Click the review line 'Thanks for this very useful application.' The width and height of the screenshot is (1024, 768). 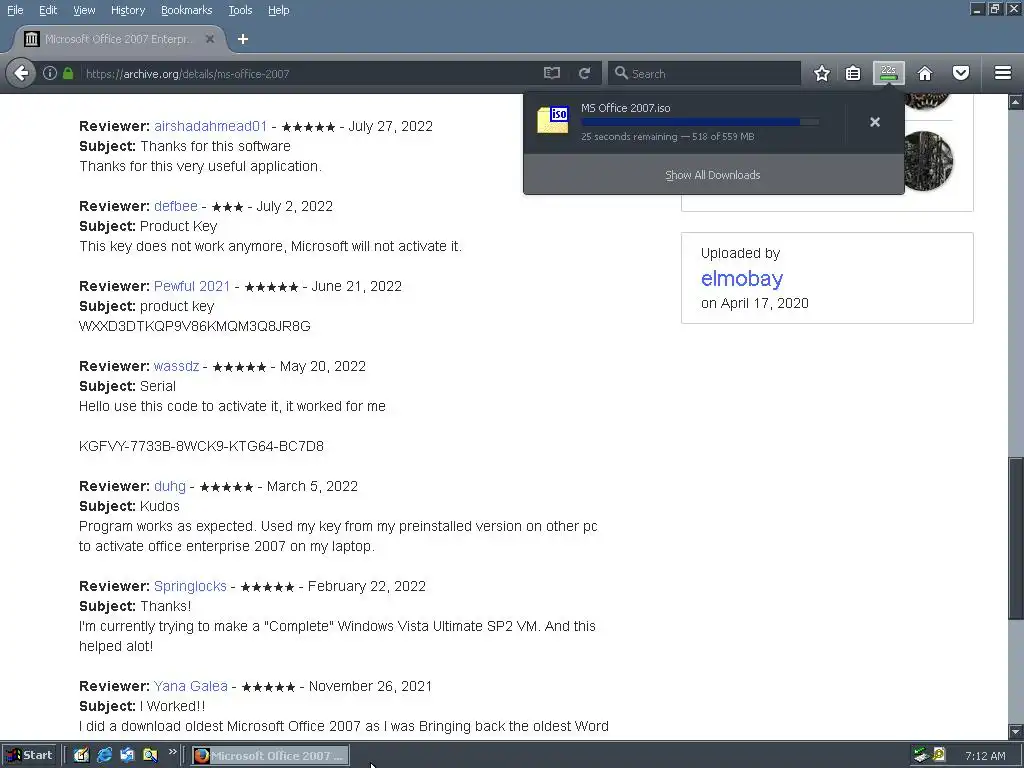(x=200, y=166)
